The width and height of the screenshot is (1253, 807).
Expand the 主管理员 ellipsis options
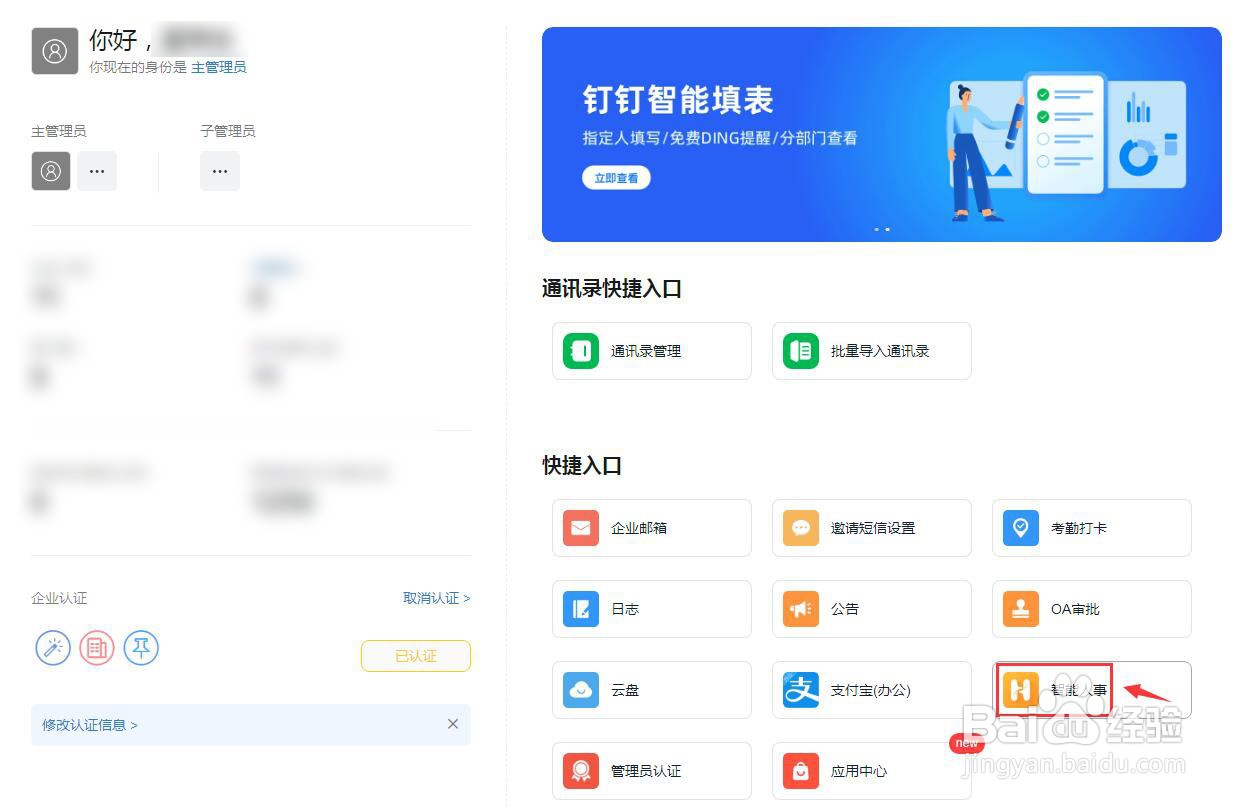pyautogui.click(x=97, y=171)
